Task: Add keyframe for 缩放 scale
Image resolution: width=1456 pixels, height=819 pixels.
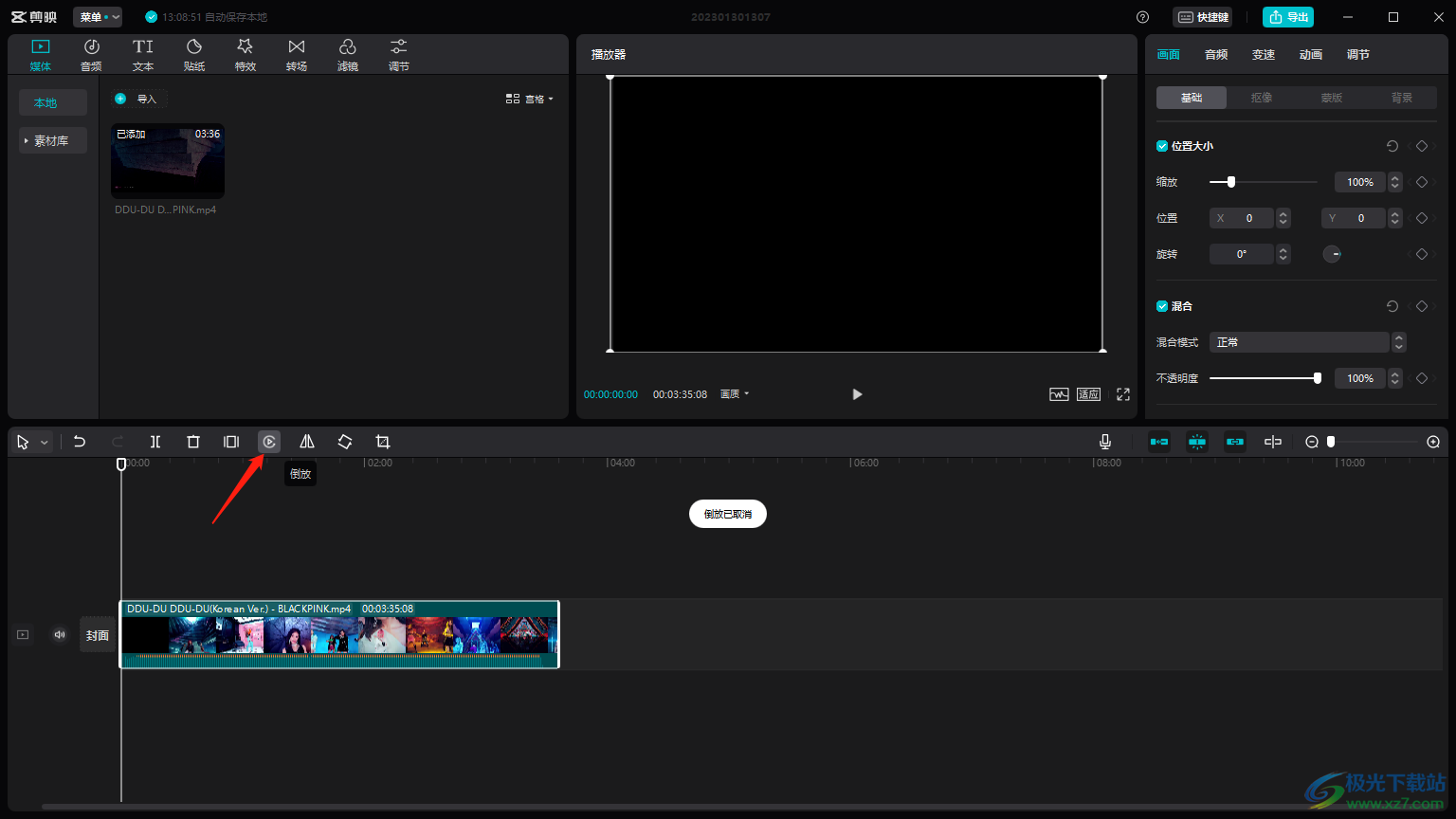Action: (1421, 182)
